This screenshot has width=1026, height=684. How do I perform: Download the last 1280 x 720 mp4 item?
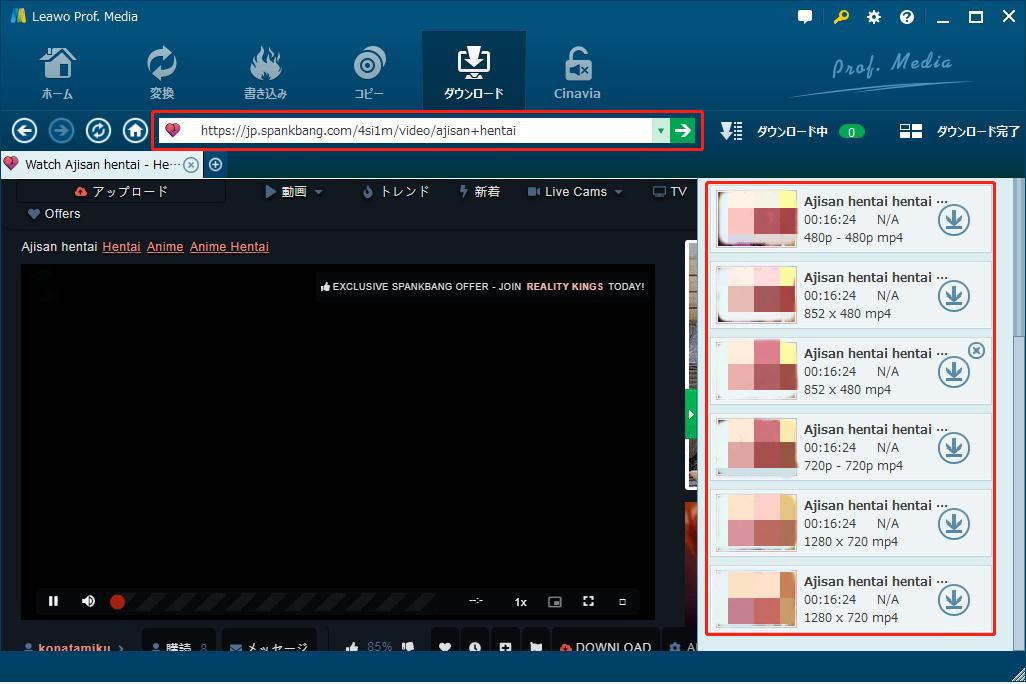click(953, 600)
